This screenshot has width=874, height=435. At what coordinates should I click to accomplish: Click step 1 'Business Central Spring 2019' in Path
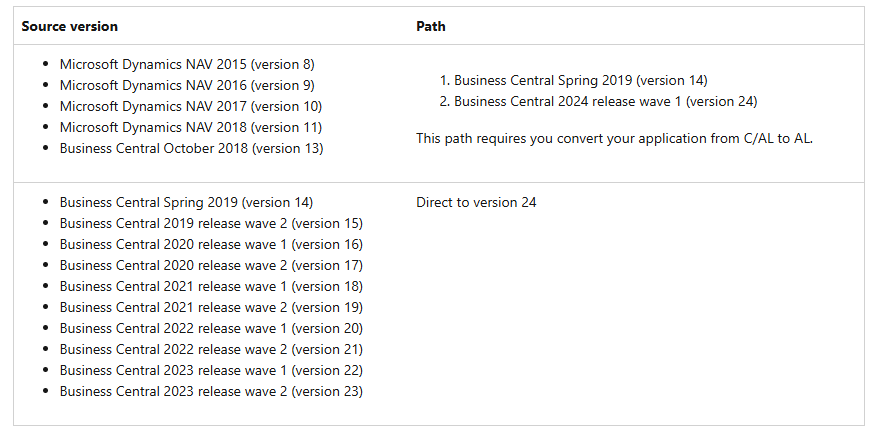[x=580, y=80]
